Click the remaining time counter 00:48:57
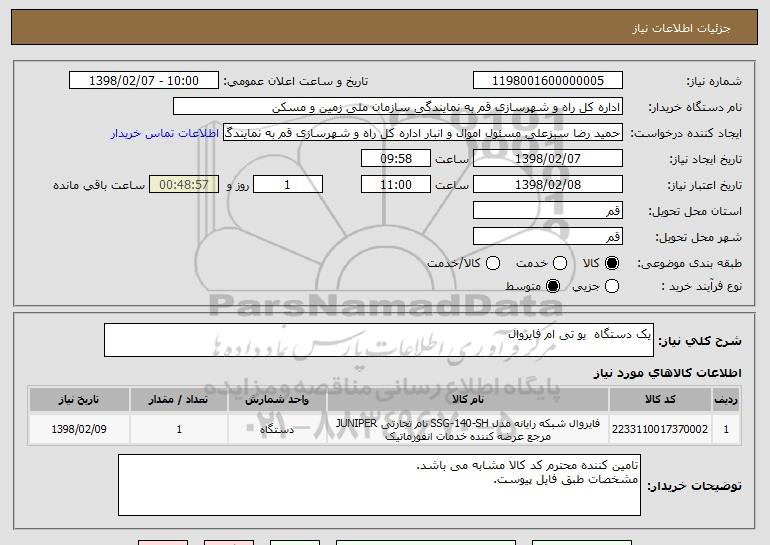770x545 pixels. pyautogui.click(x=184, y=185)
